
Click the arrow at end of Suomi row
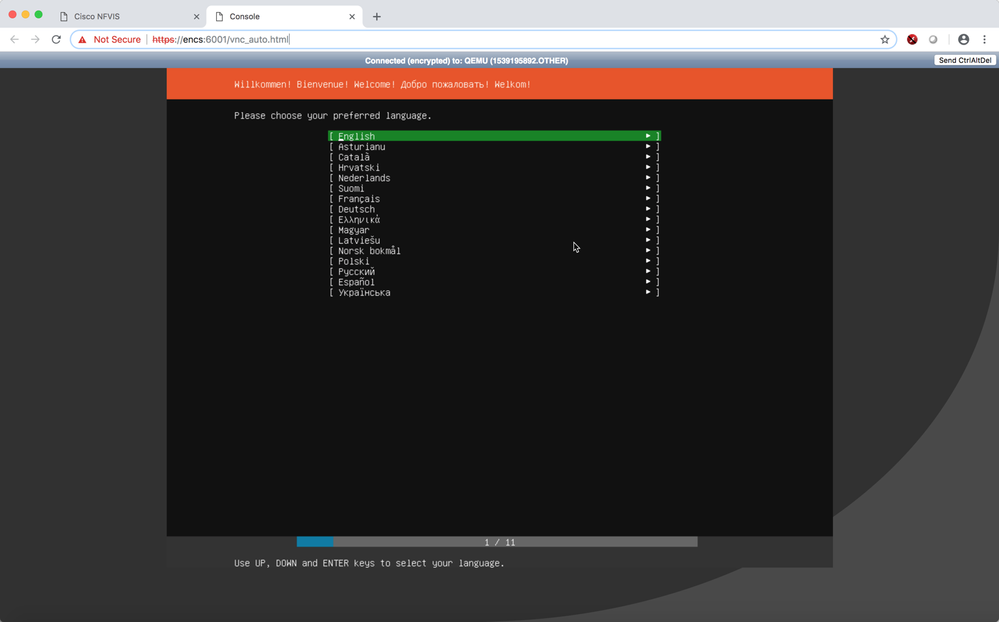648,188
